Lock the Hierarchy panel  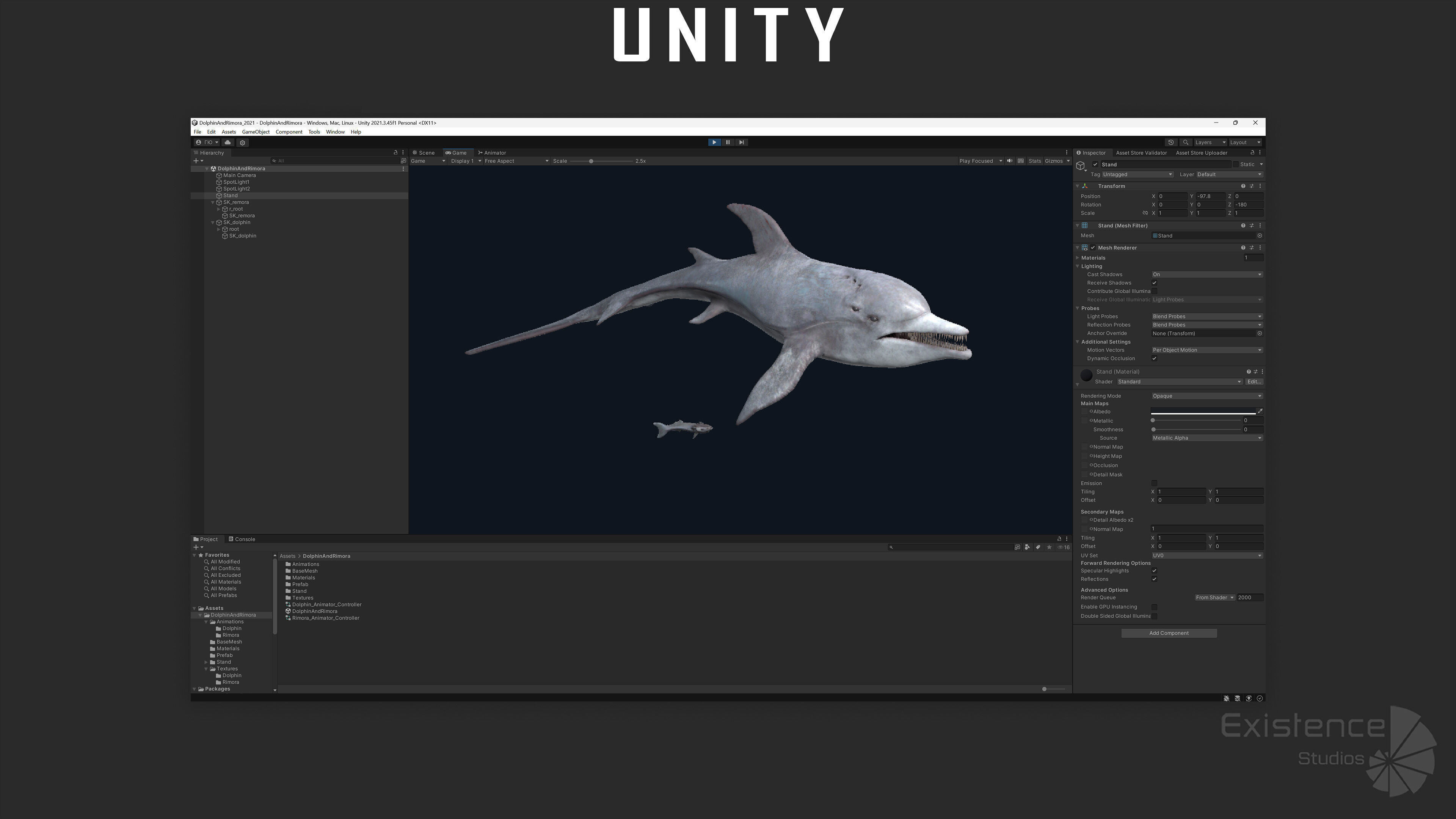tap(395, 152)
